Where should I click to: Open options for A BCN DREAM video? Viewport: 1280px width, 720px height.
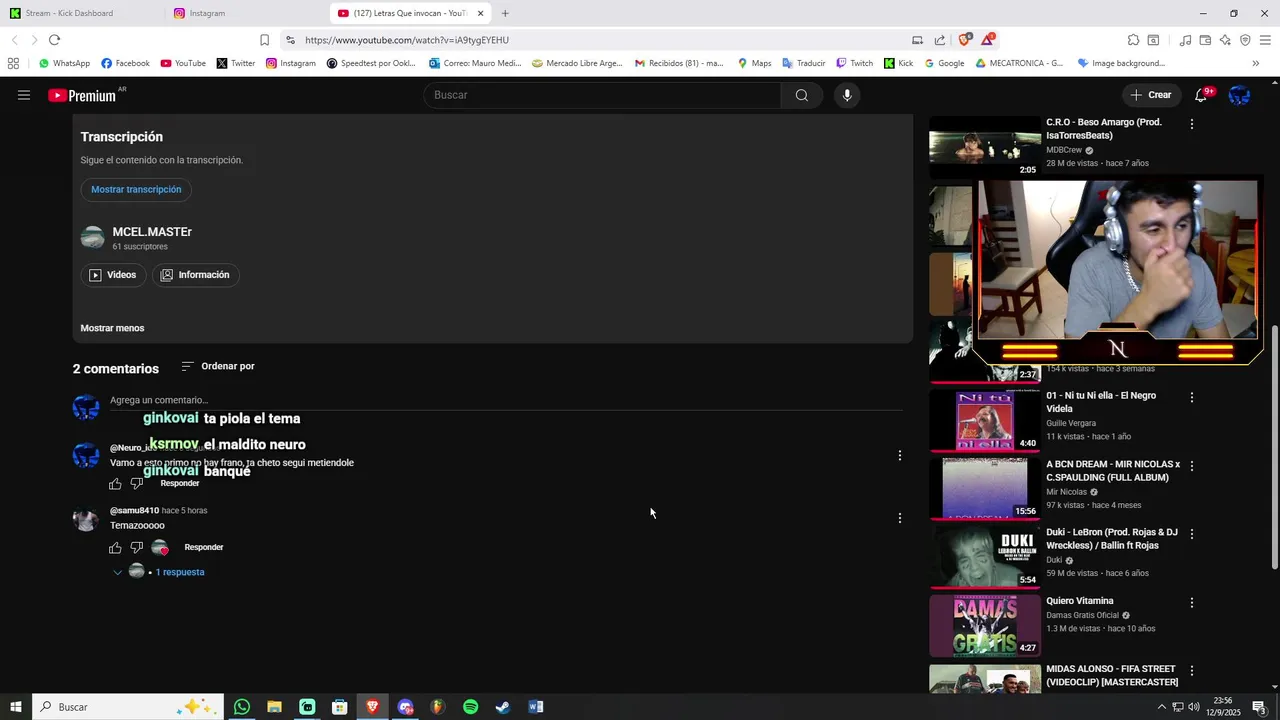click(1191, 466)
